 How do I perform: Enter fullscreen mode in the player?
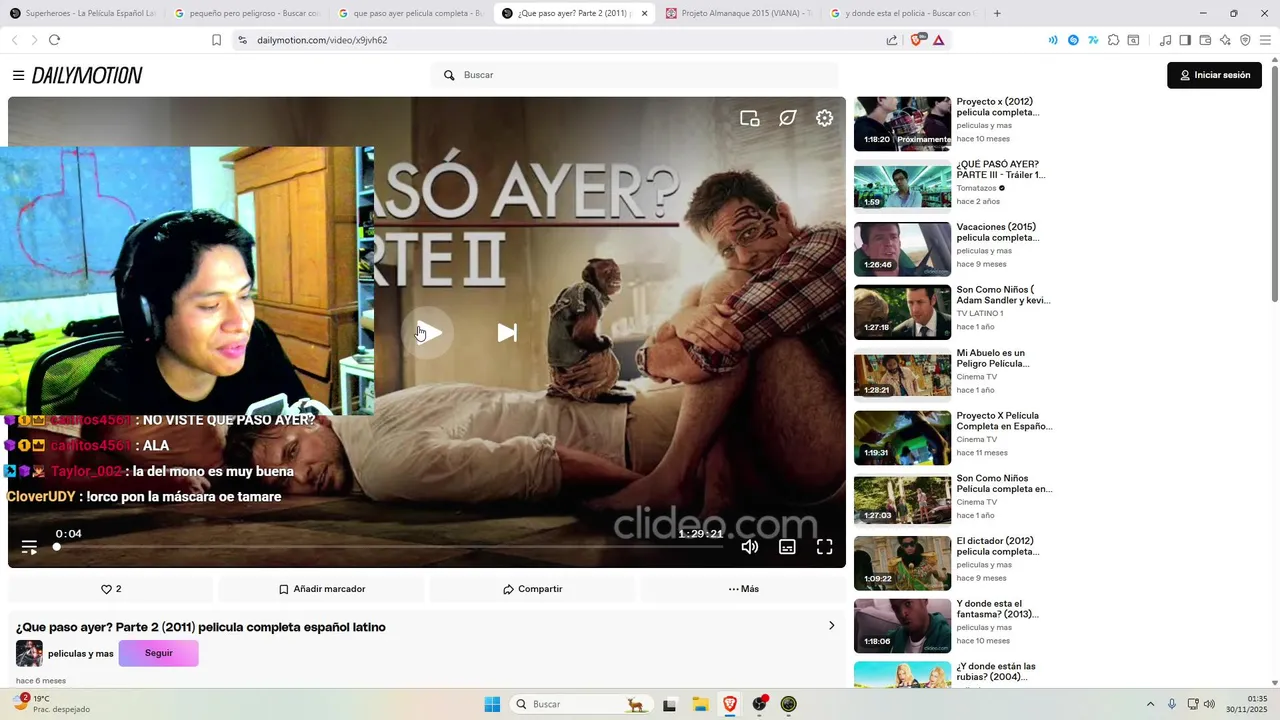[824, 547]
